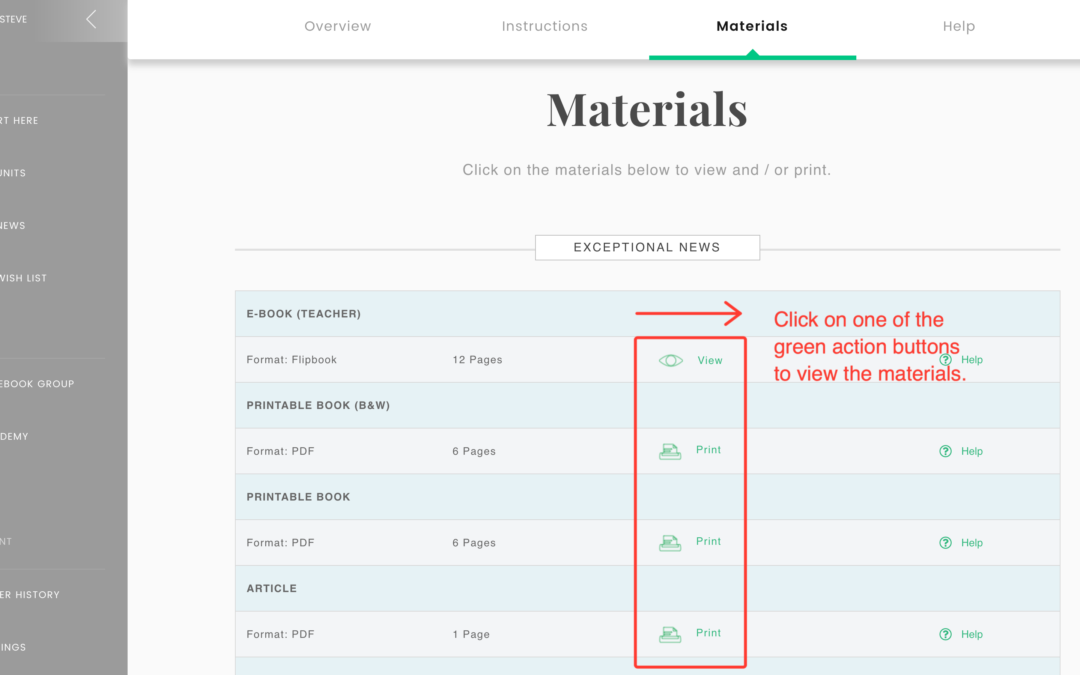Collapse sidebar with the left chevron arrow
Image resolution: width=1080 pixels, height=675 pixels.
click(91, 19)
